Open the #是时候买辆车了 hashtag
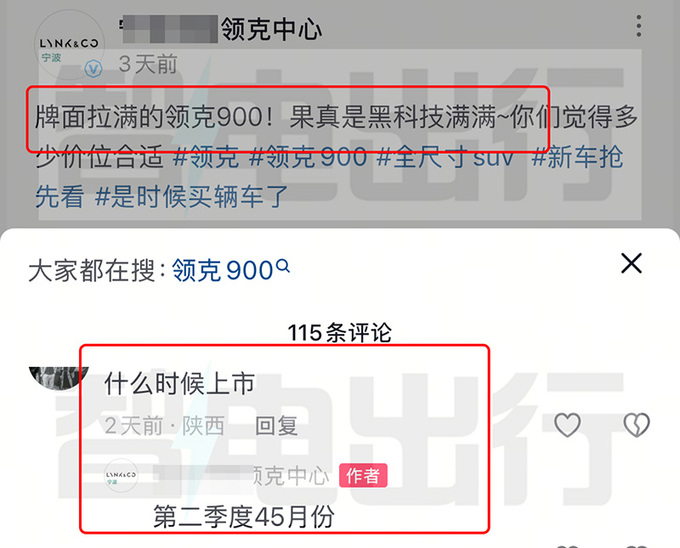 pos(191,196)
